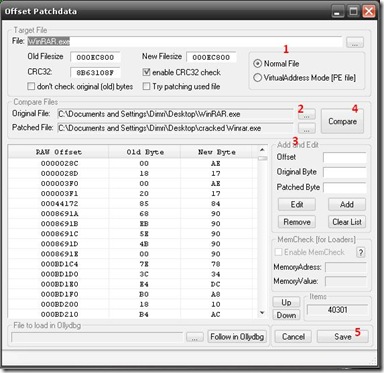This screenshot has height=373, width=384.
Task: Click the Patched File path field
Action: [x=175, y=128]
